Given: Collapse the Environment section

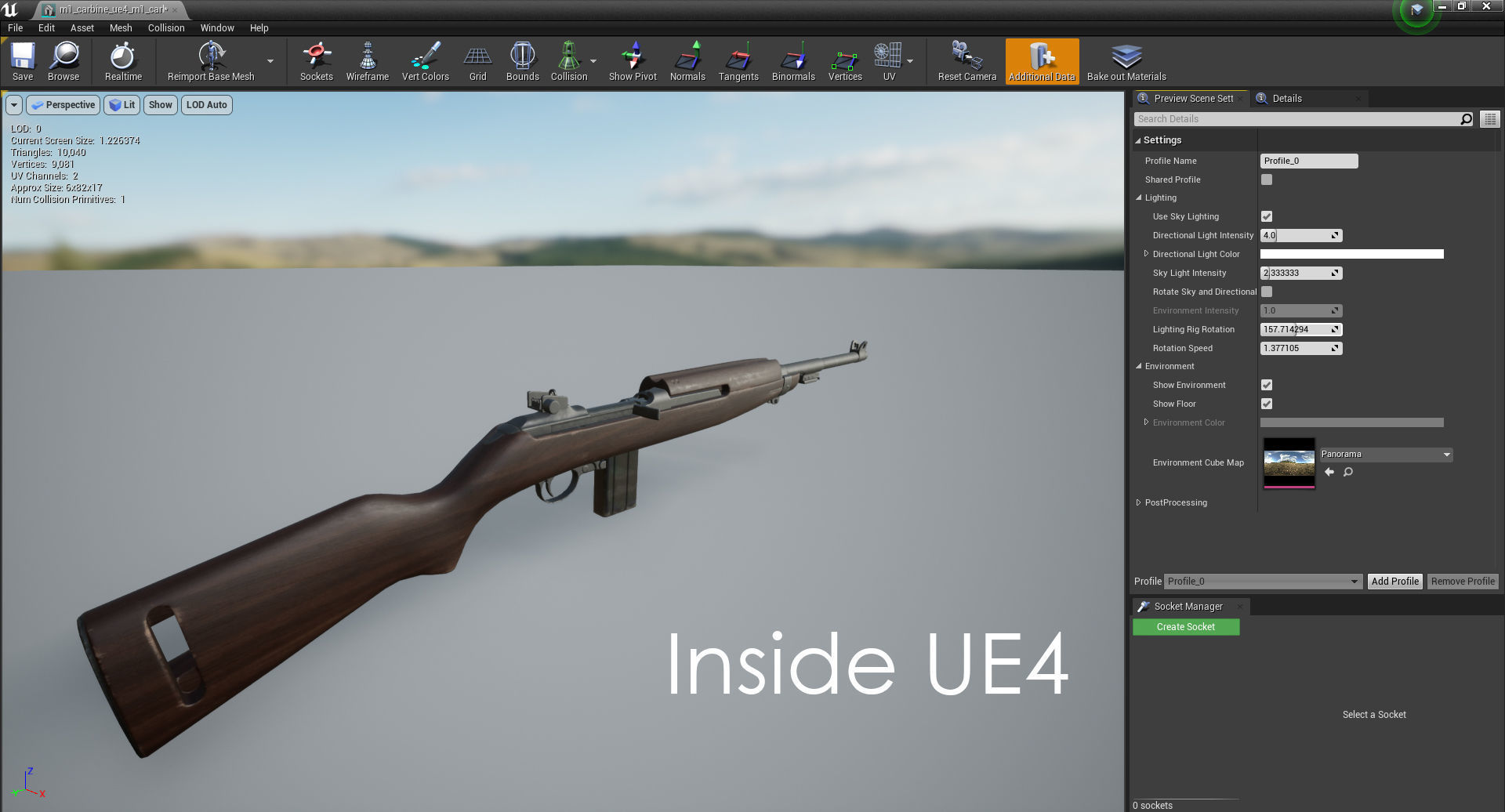Looking at the screenshot, I should point(1138,366).
